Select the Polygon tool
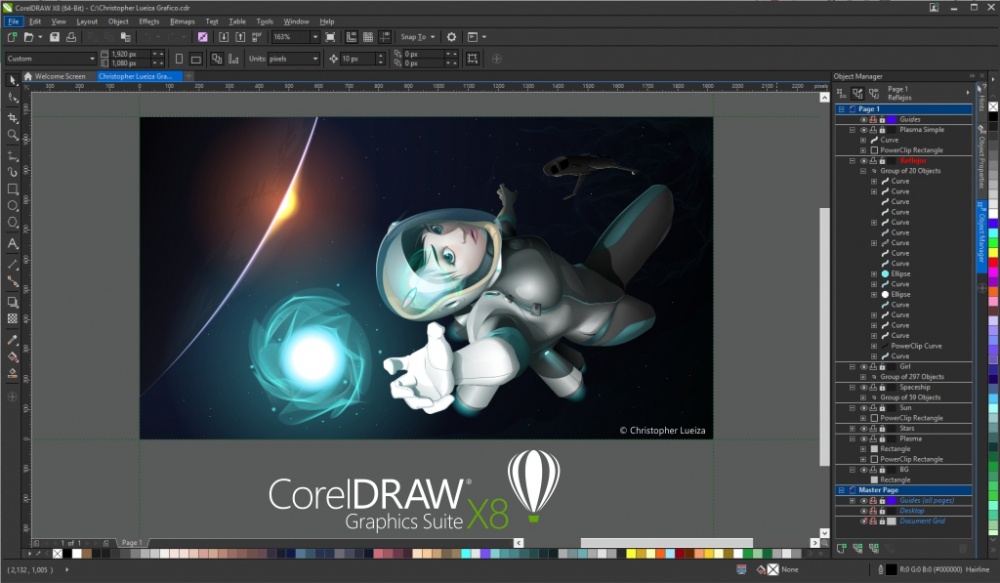This screenshot has height=583, width=1000. (x=12, y=223)
